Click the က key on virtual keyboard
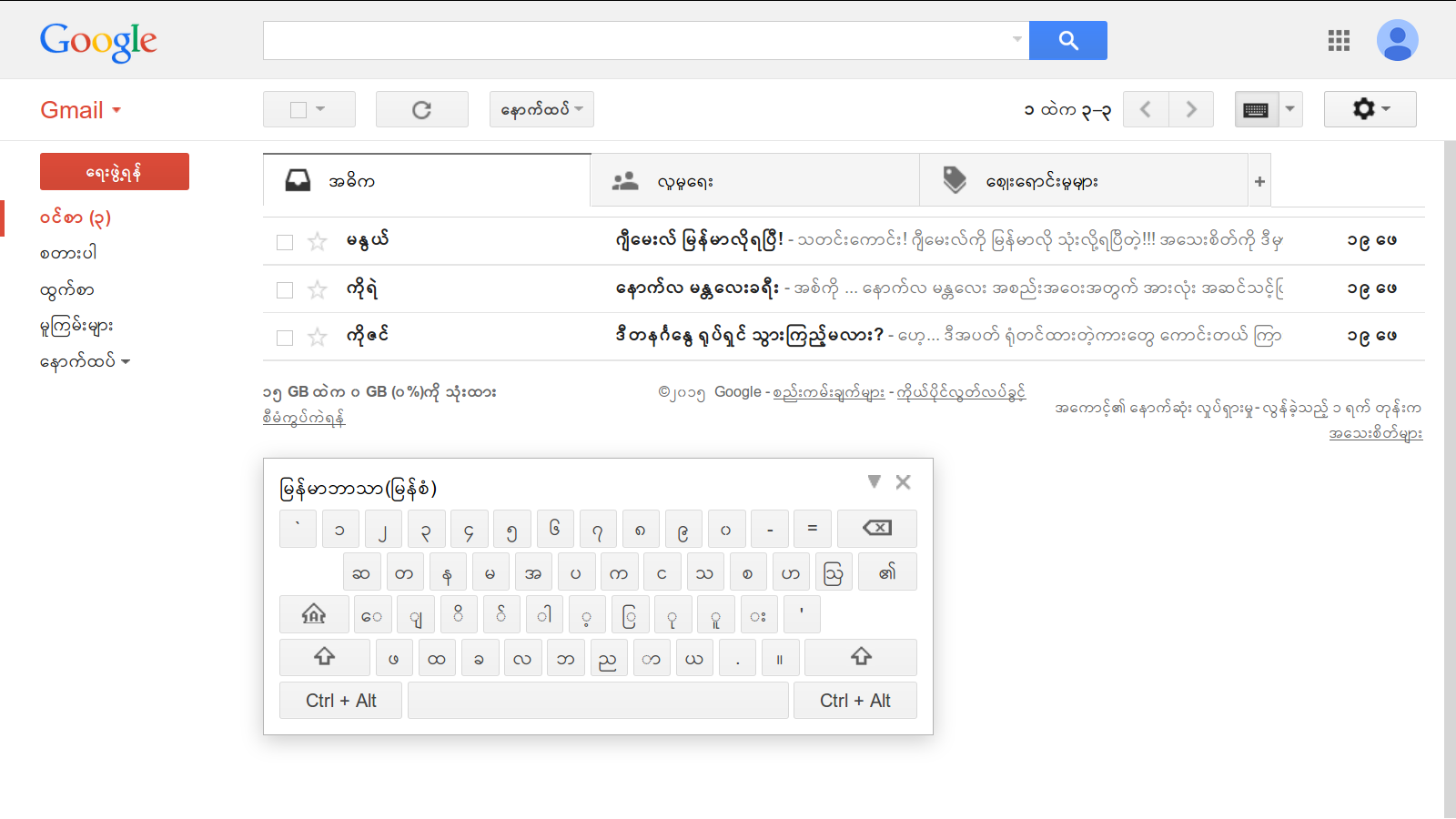 pyautogui.click(x=619, y=572)
